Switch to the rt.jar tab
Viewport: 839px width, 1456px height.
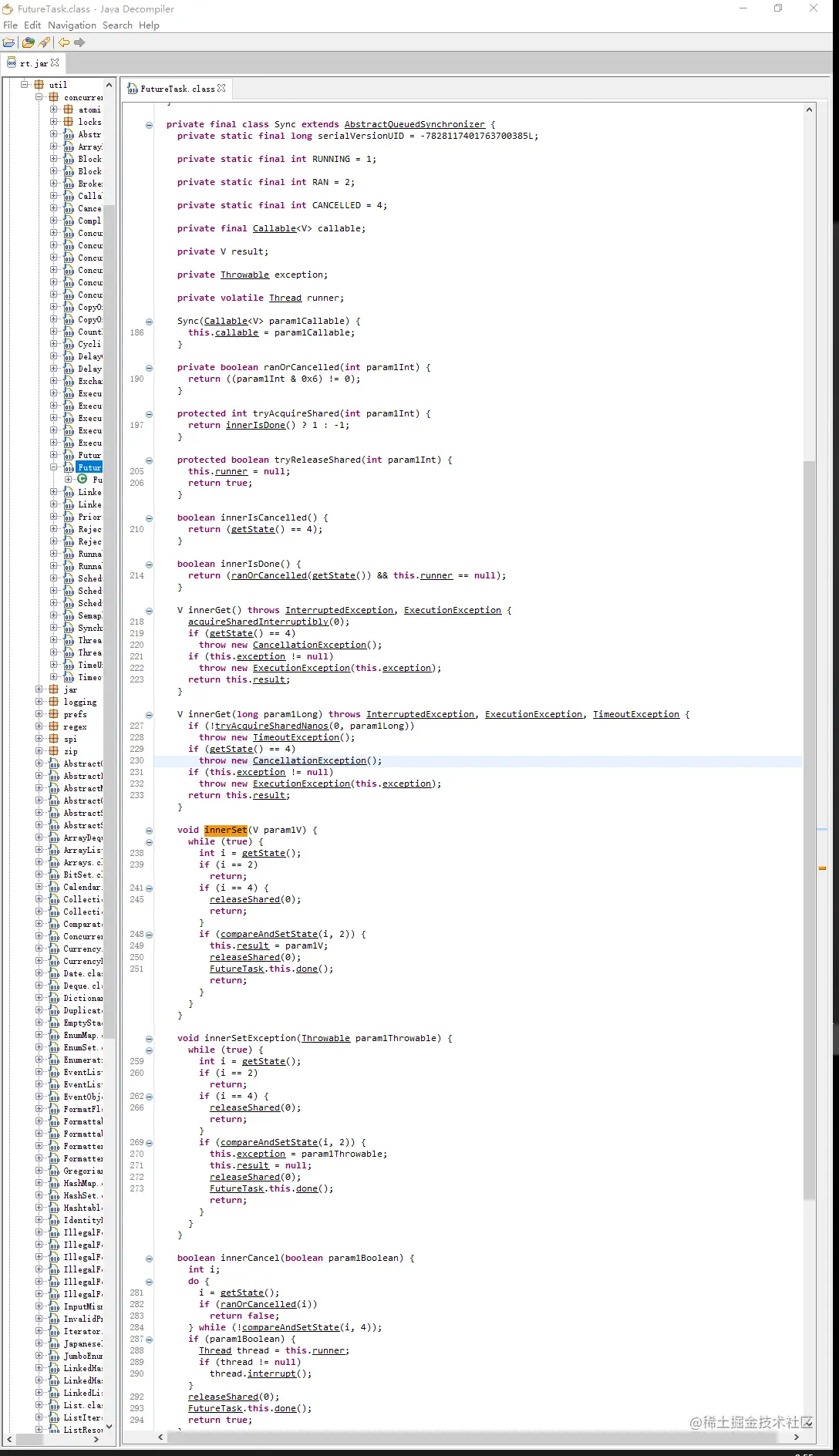pyautogui.click(x=33, y=62)
